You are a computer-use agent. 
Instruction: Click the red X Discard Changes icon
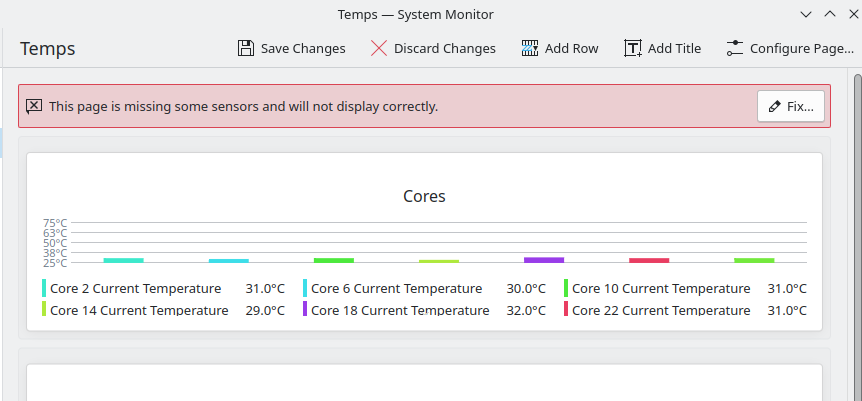coord(379,48)
